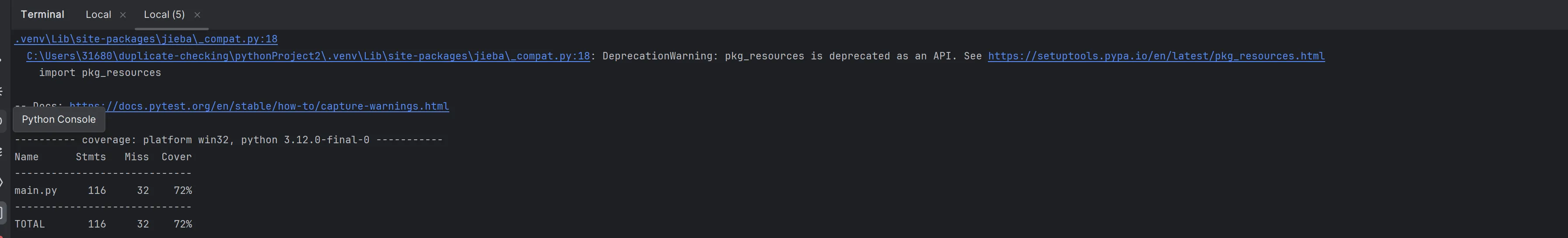Image resolution: width=1568 pixels, height=238 pixels.
Task: Click the "import pkg_resources" output line
Action: tap(100, 73)
